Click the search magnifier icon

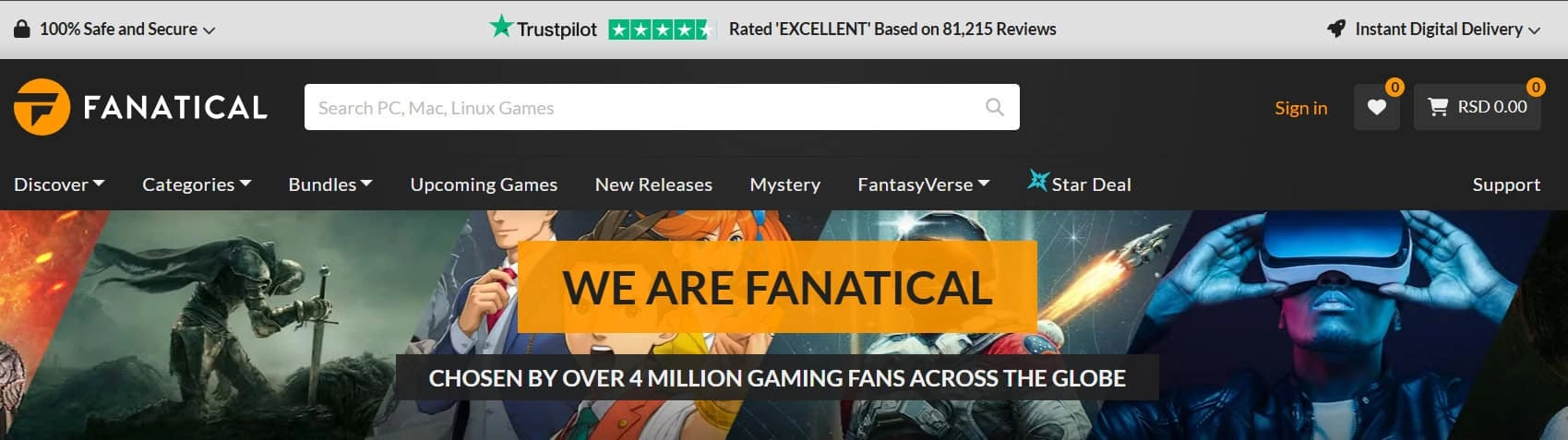[x=994, y=107]
